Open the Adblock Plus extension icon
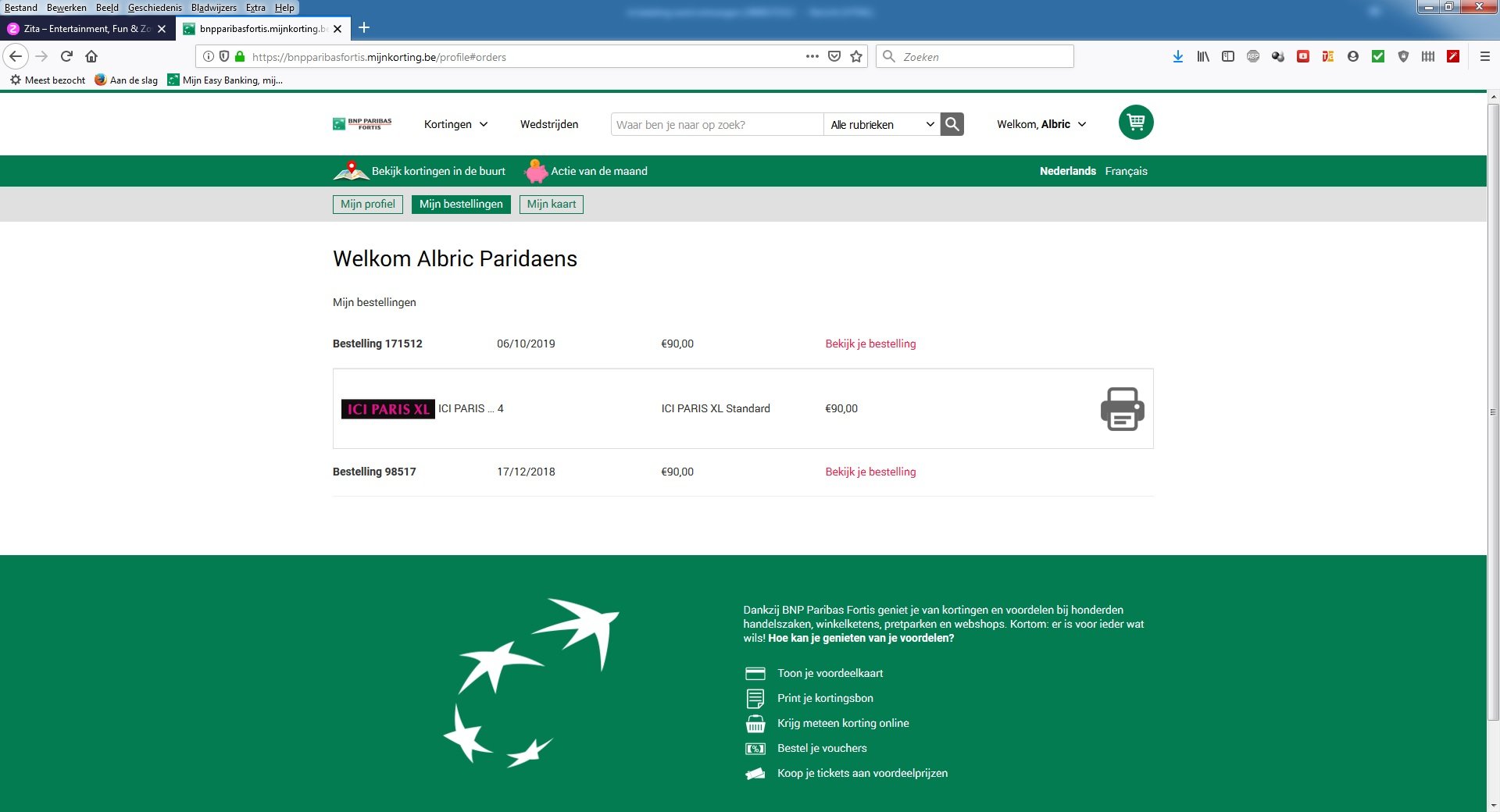 click(1253, 56)
